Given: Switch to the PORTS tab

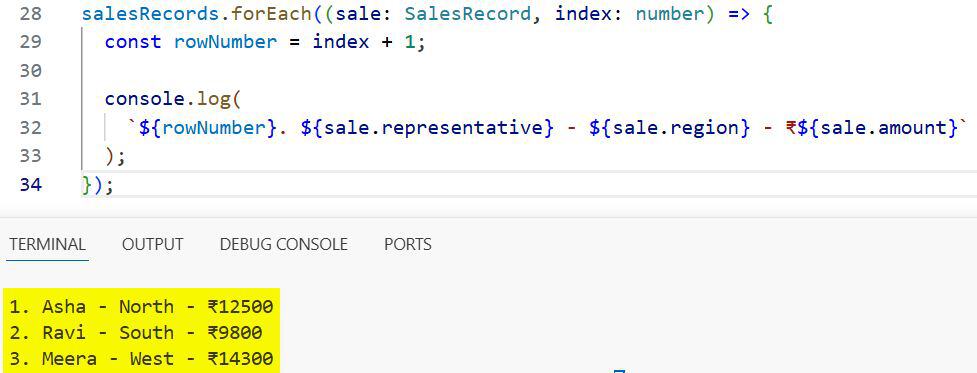Looking at the screenshot, I should pyautogui.click(x=407, y=244).
